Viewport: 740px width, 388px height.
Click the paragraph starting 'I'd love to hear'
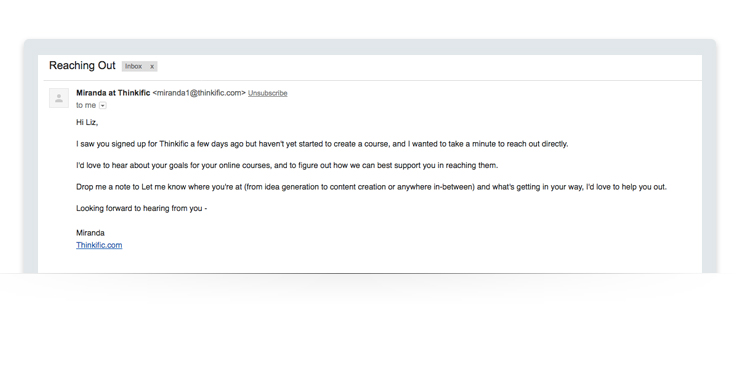(287, 165)
